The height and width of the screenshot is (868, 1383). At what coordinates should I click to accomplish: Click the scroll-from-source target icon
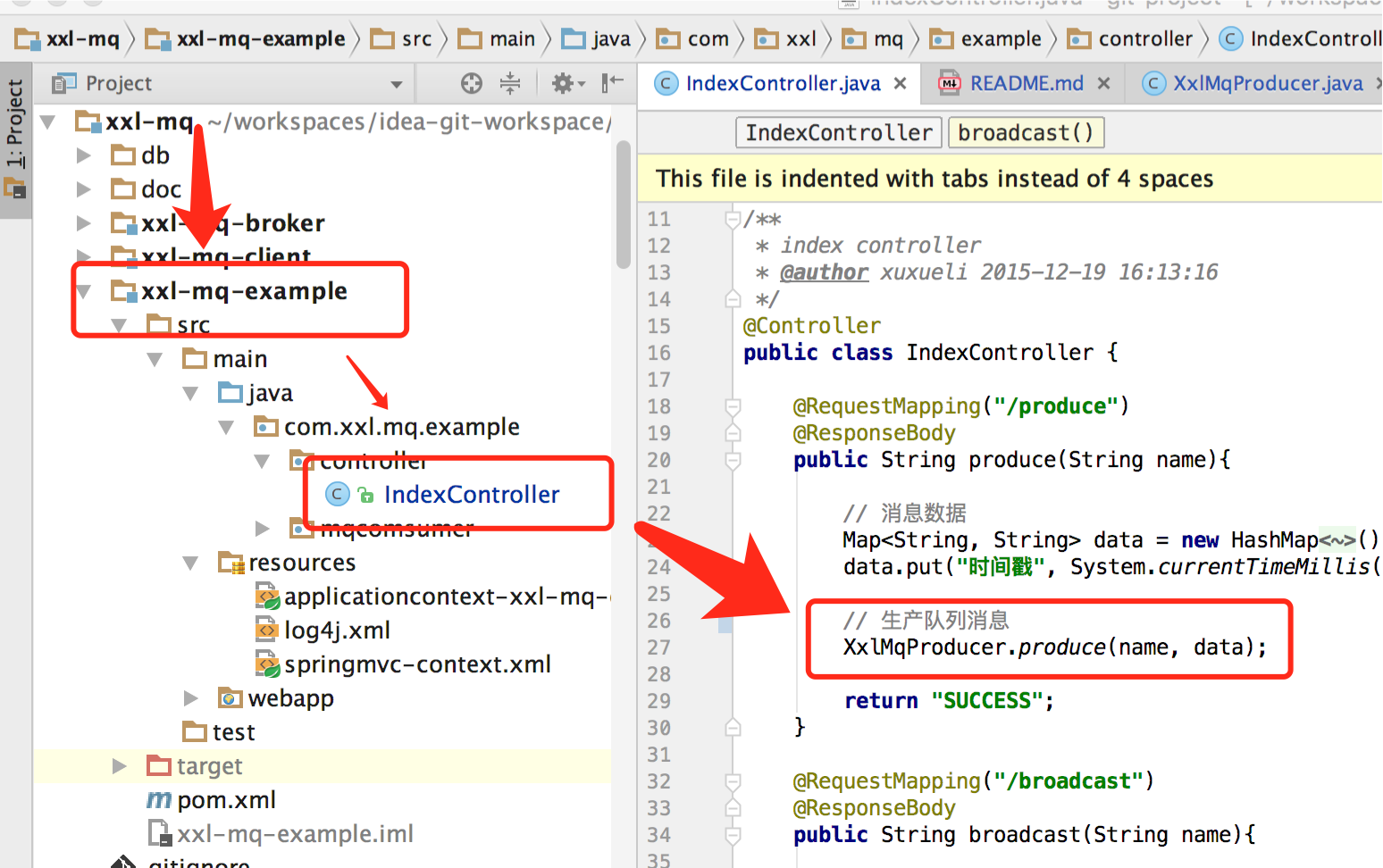472,84
